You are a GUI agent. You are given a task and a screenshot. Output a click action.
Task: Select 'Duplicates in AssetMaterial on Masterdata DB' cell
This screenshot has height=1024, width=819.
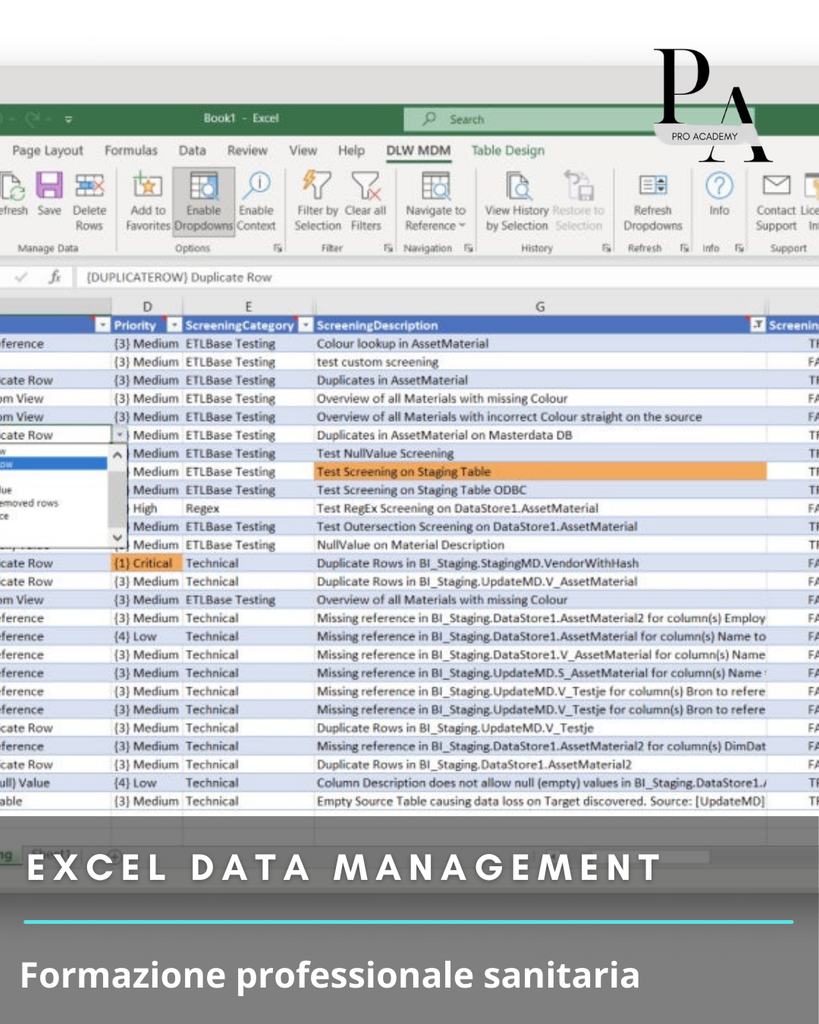(x=540, y=435)
